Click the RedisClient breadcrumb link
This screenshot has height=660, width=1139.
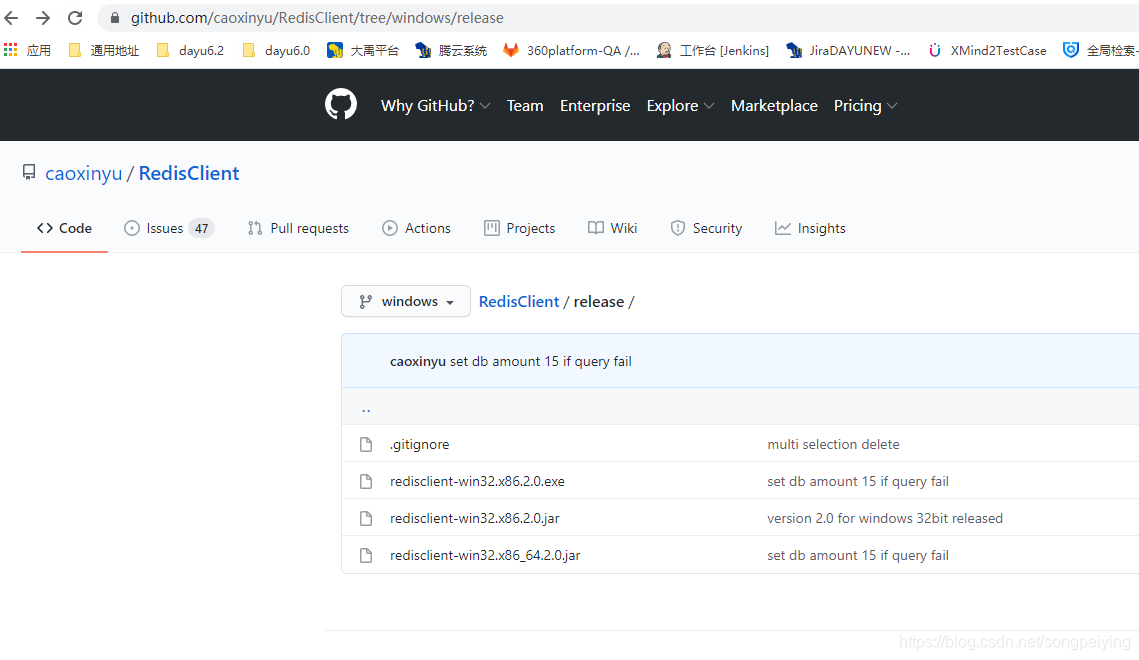[519, 301]
